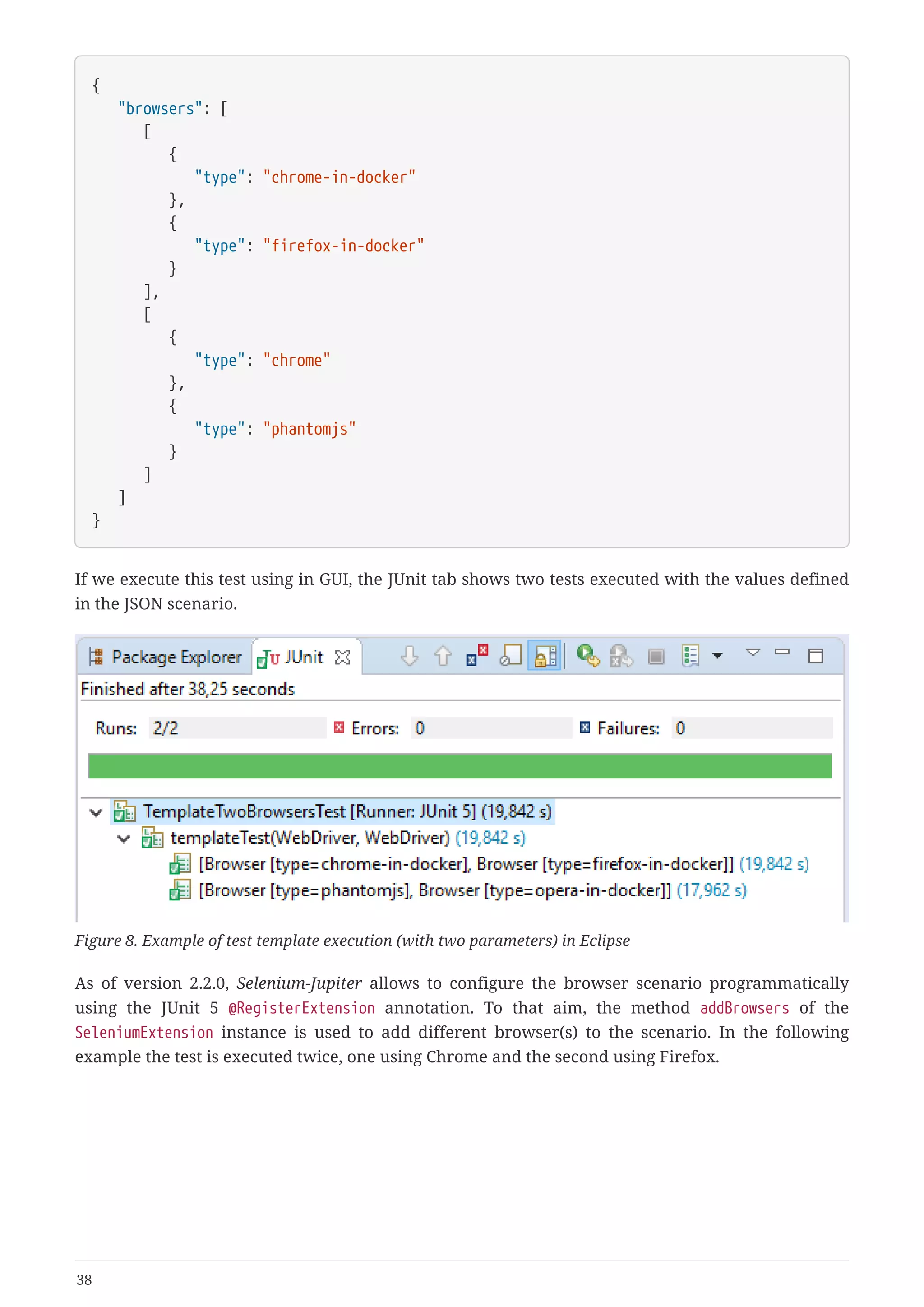Click the JUnit tab icon

pos(268,658)
